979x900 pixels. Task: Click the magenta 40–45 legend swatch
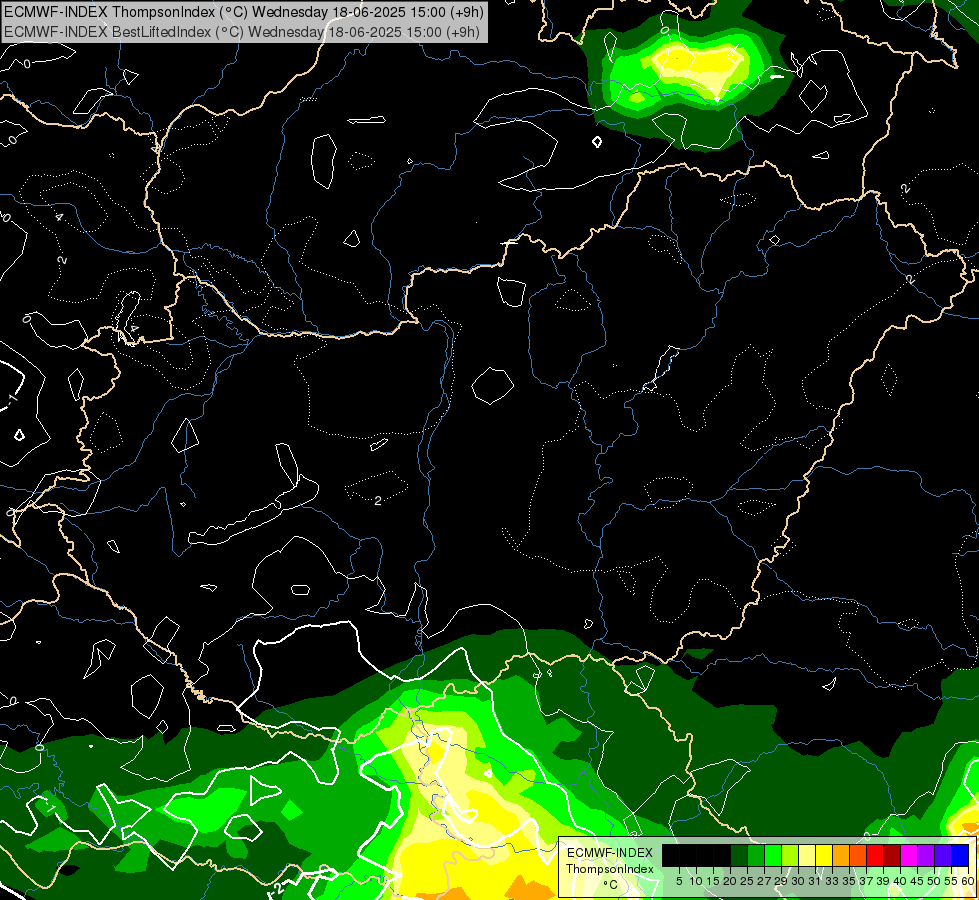click(x=909, y=855)
